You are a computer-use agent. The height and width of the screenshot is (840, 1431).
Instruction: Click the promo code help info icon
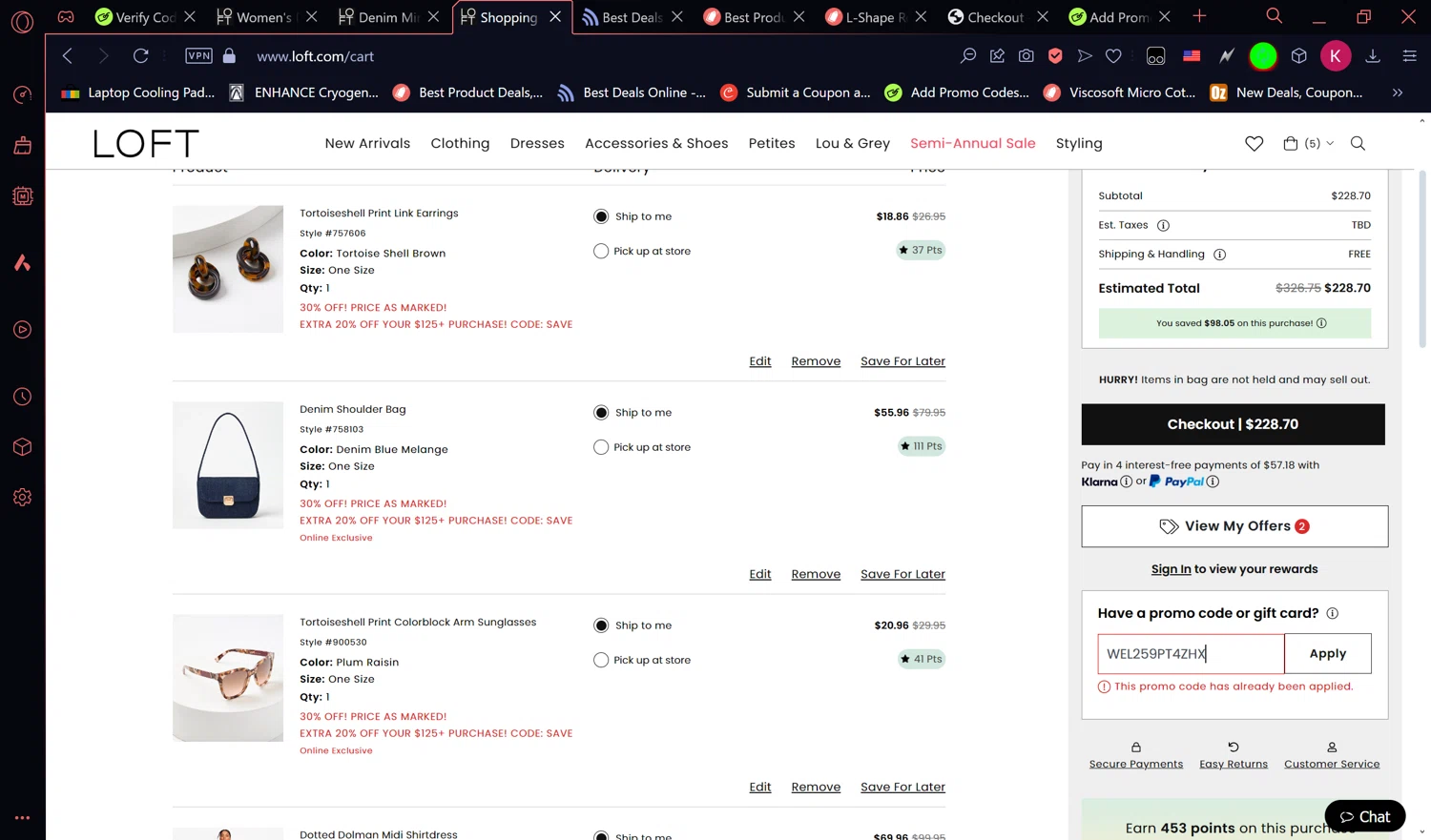coord(1332,613)
